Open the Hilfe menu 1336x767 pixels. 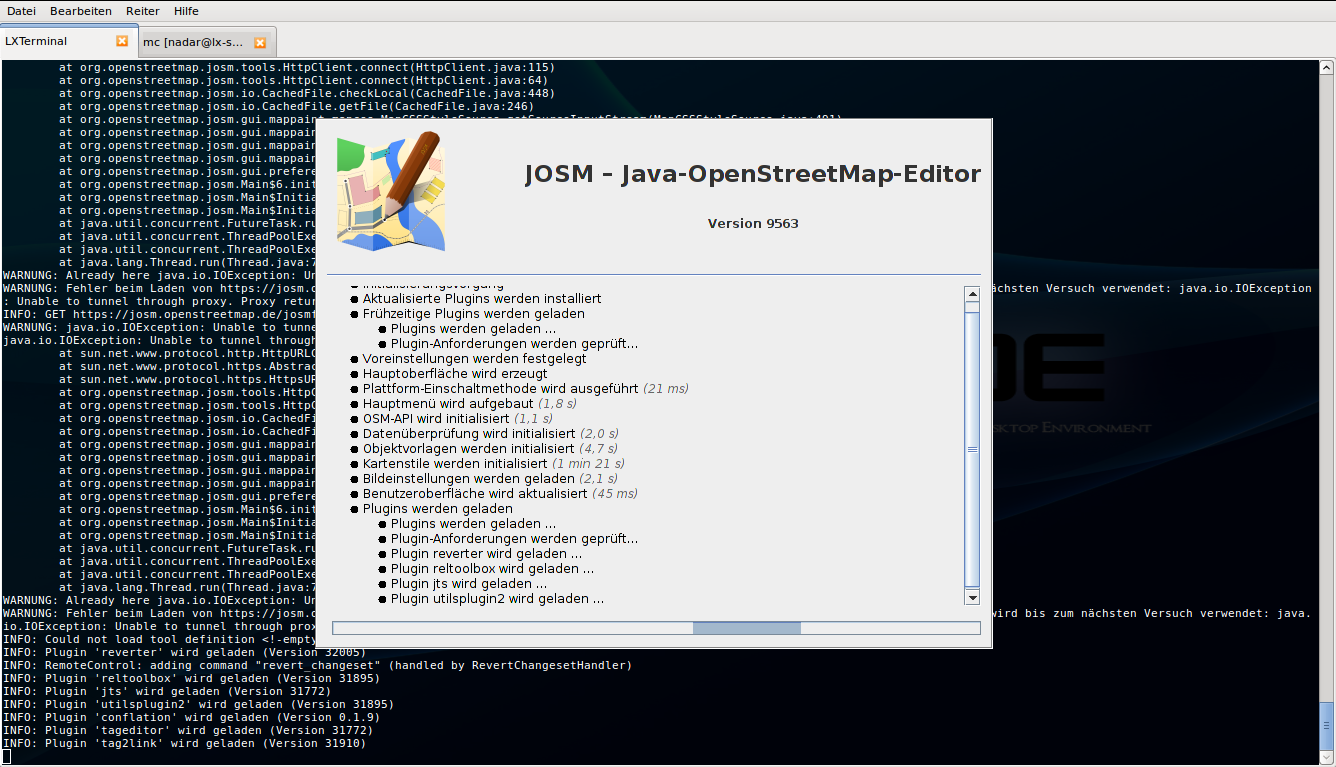coord(186,11)
